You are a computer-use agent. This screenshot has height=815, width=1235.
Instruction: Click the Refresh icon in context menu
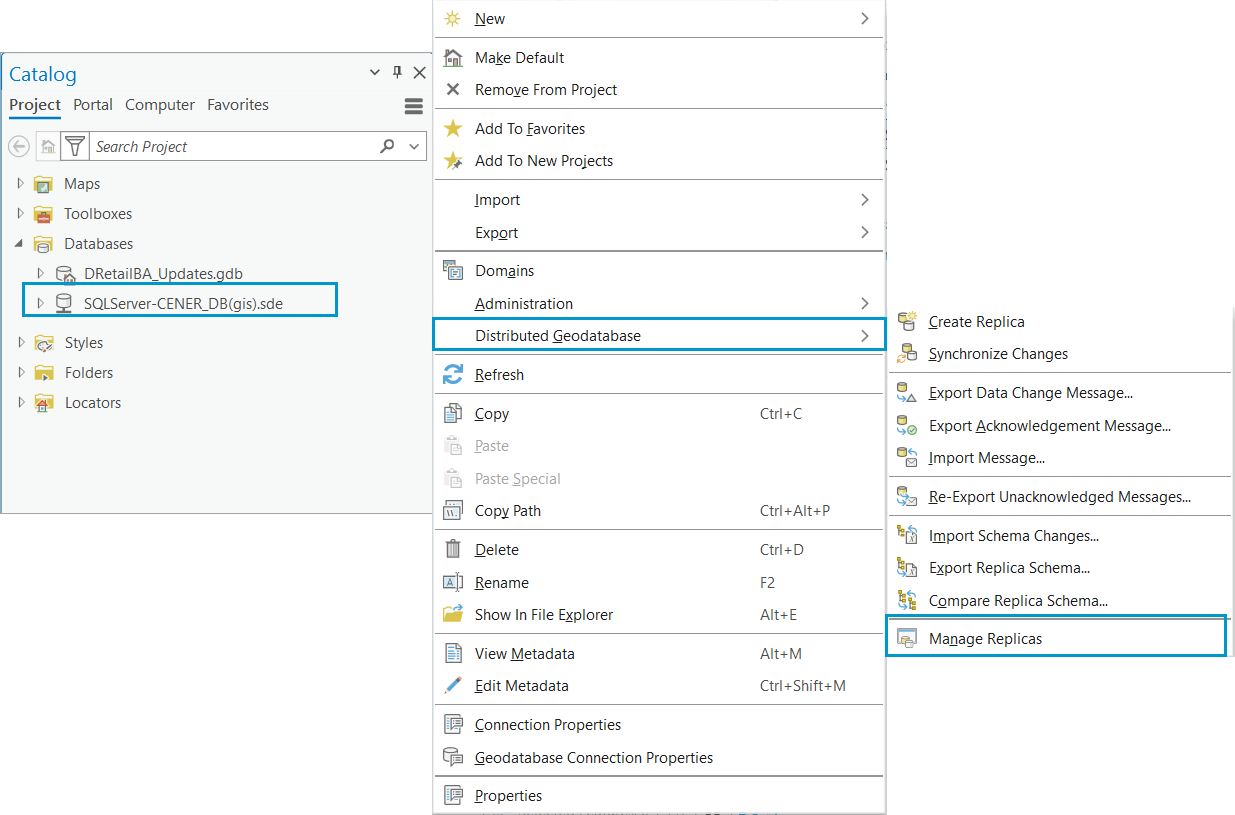(x=453, y=375)
